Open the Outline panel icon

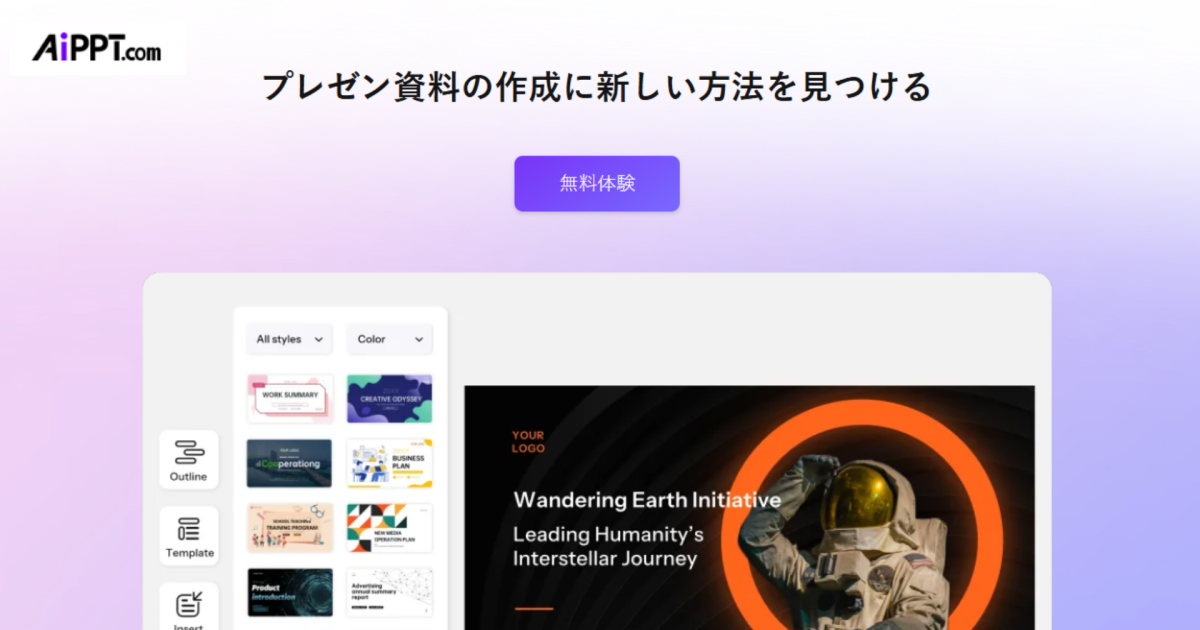point(188,460)
